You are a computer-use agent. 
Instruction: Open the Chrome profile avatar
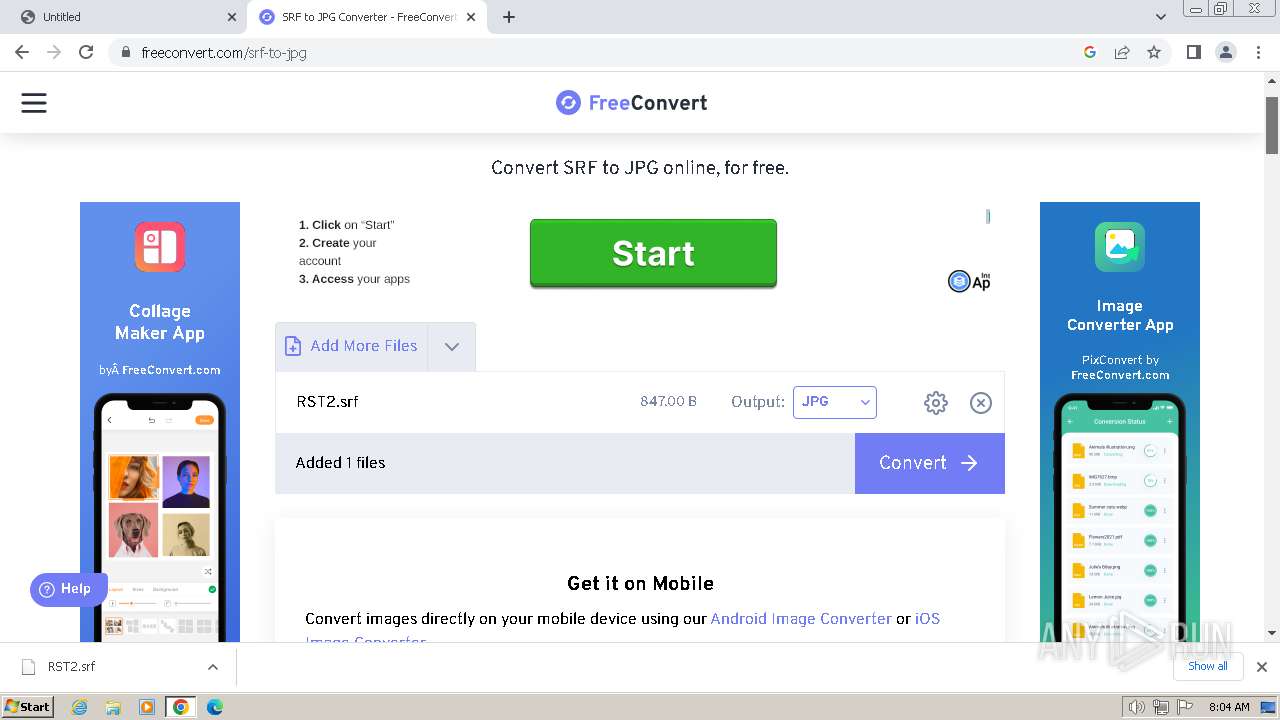pyautogui.click(x=1226, y=52)
